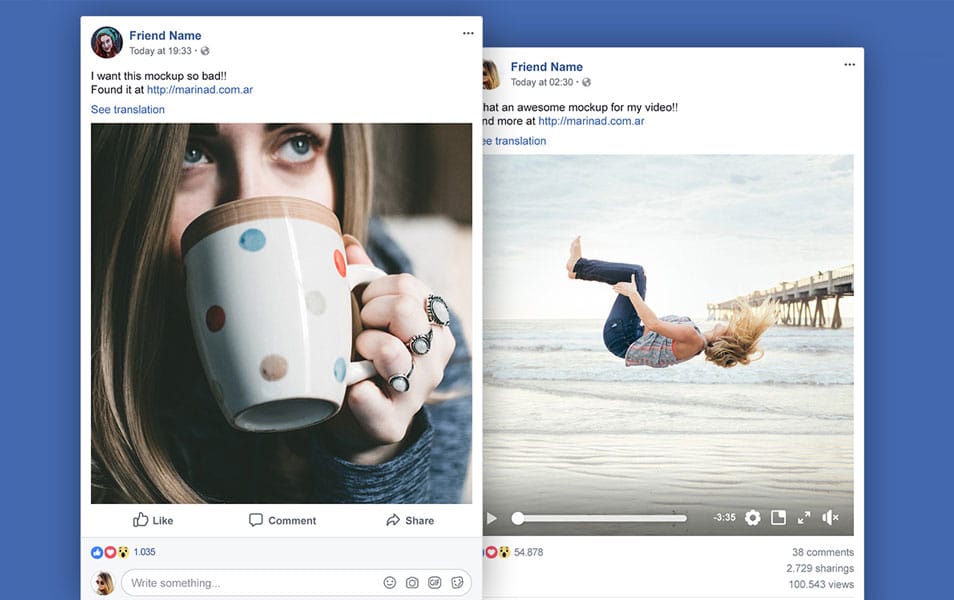The image size is (954, 600).
Task: Add a sticker to your comment
Action: tap(456, 582)
